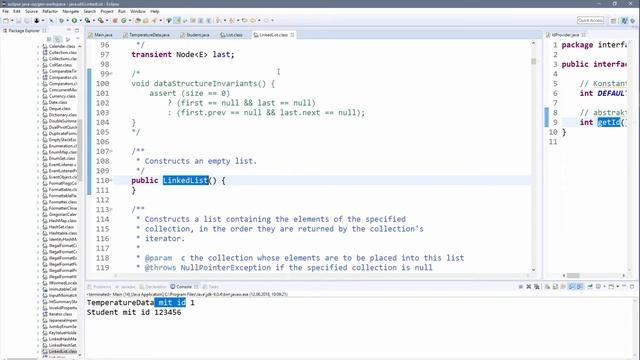Click the Debug bug icon in toolbar
This screenshot has width=640, height=360.
pyautogui.click(x=61, y=20)
